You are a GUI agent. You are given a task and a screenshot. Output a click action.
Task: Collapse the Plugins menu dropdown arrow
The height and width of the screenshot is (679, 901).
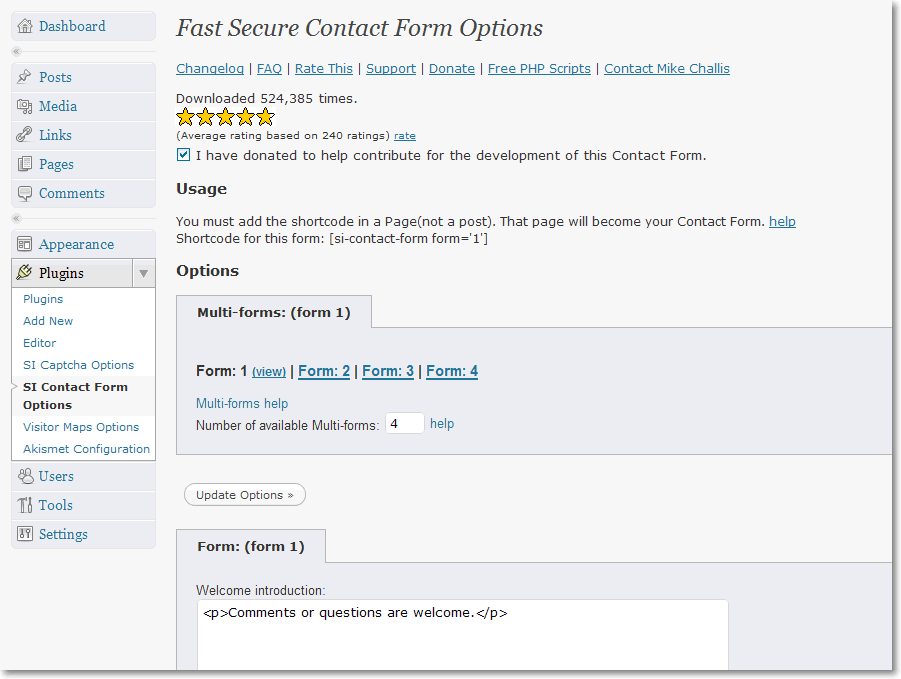143,273
